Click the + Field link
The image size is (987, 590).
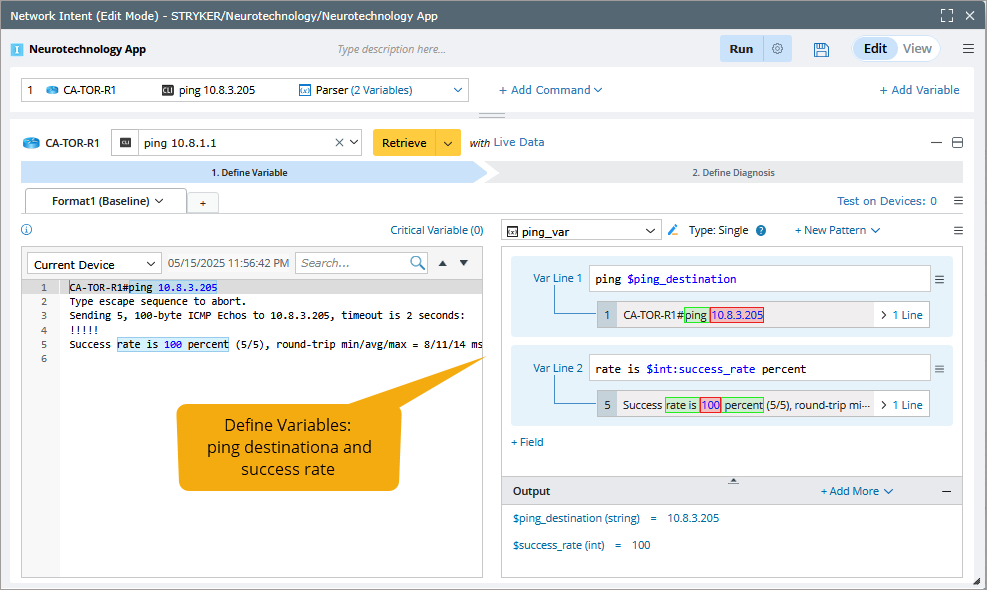coord(527,442)
